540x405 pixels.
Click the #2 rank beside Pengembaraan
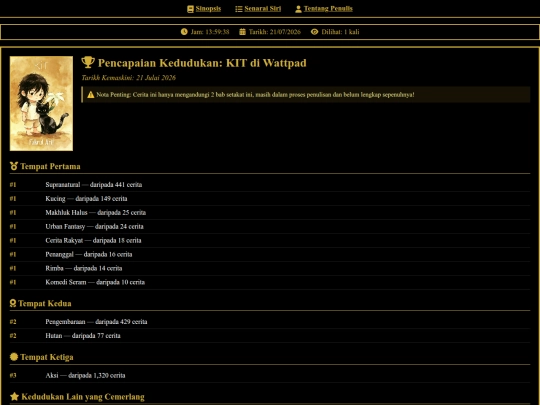tap(13, 322)
